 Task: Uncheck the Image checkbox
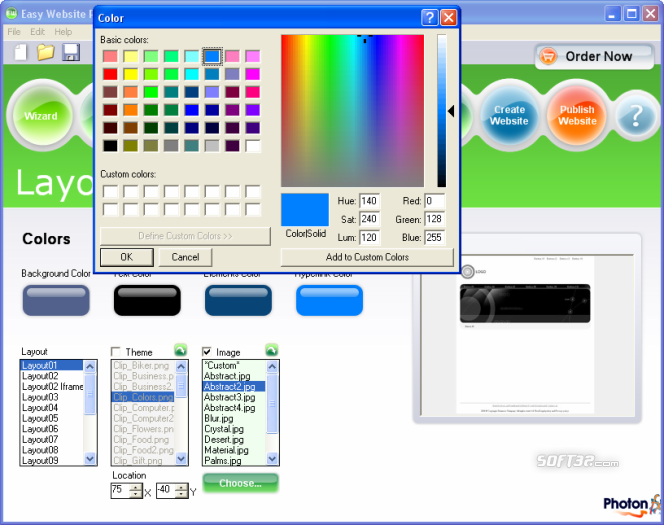click(x=207, y=352)
